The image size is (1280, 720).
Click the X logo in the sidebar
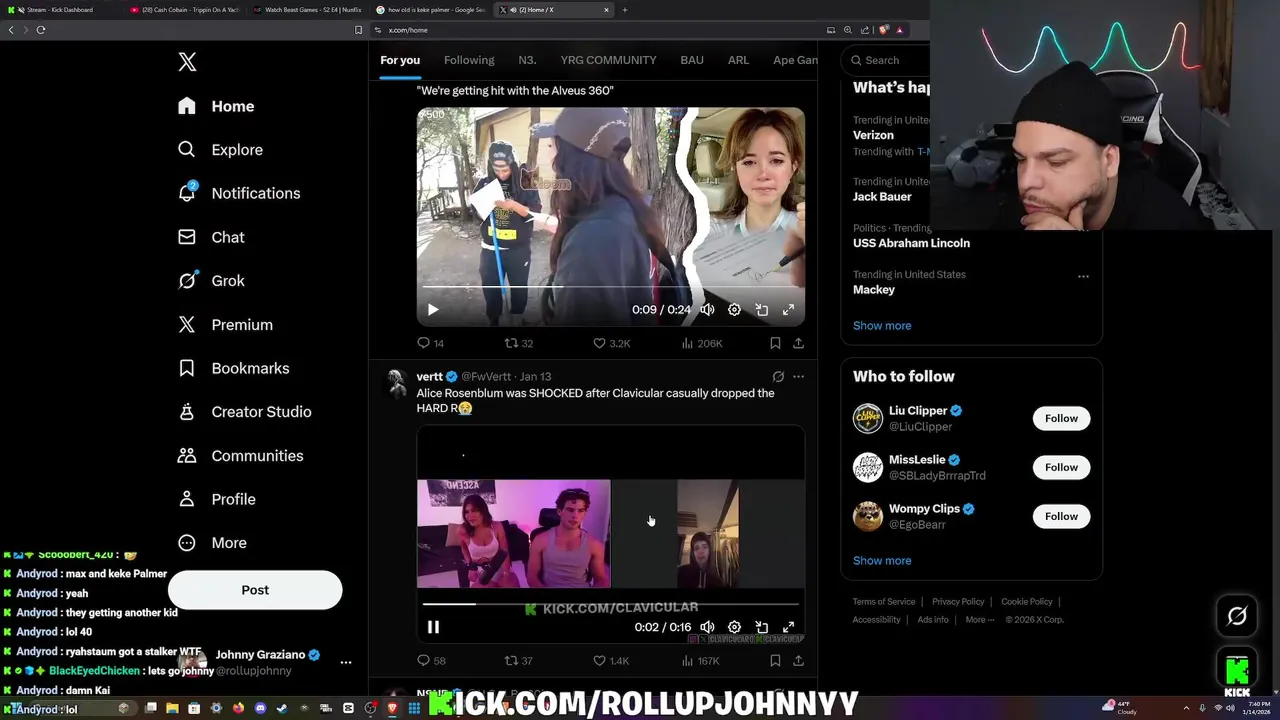(187, 62)
